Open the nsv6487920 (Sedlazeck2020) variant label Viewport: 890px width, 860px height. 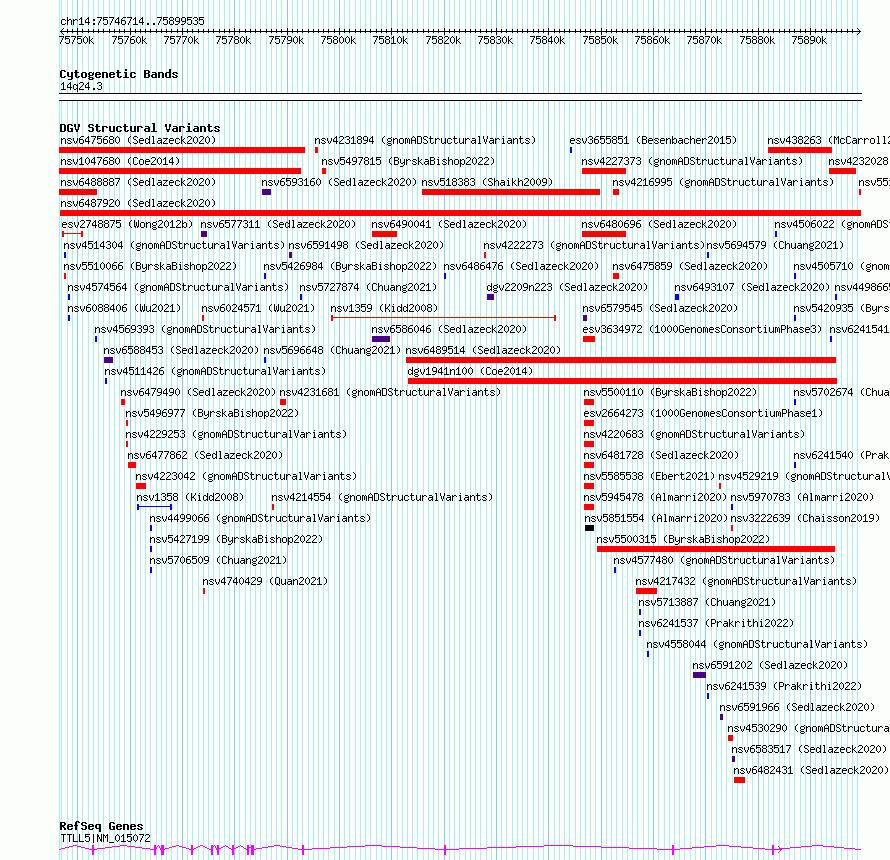pos(138,203)
